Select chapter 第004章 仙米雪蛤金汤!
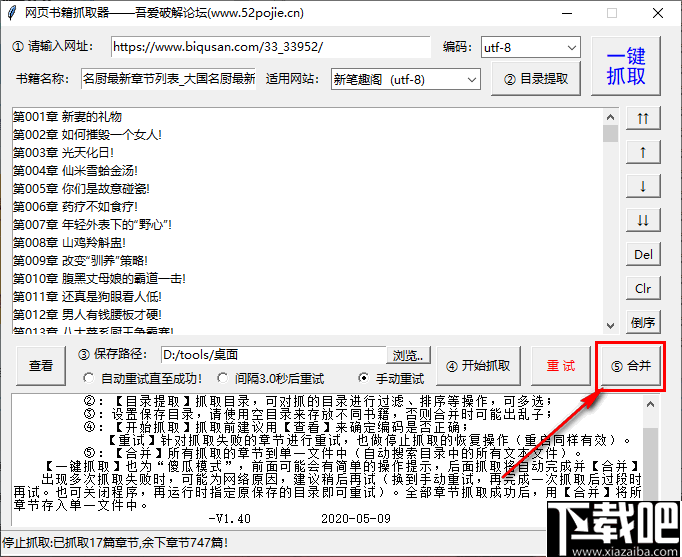The height and width of the screenshot is (557, 682). tap(76, 171)
